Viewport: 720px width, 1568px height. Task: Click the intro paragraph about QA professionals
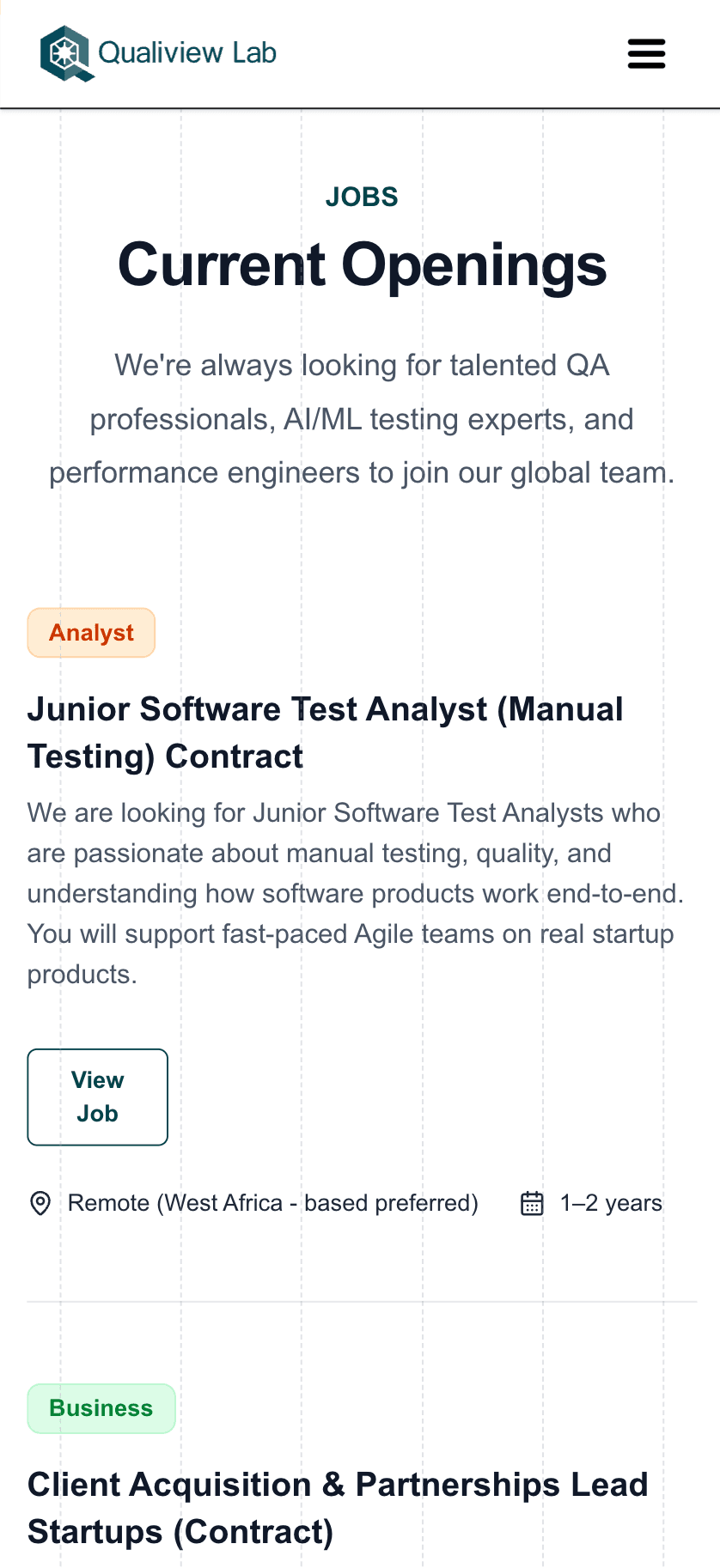362,419
